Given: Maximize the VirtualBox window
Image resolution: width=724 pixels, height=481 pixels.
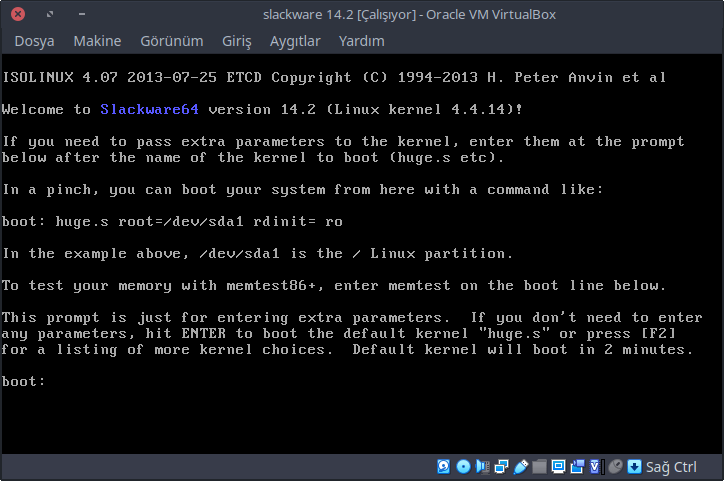Looking at the screenshot, I should pos(50,14).
